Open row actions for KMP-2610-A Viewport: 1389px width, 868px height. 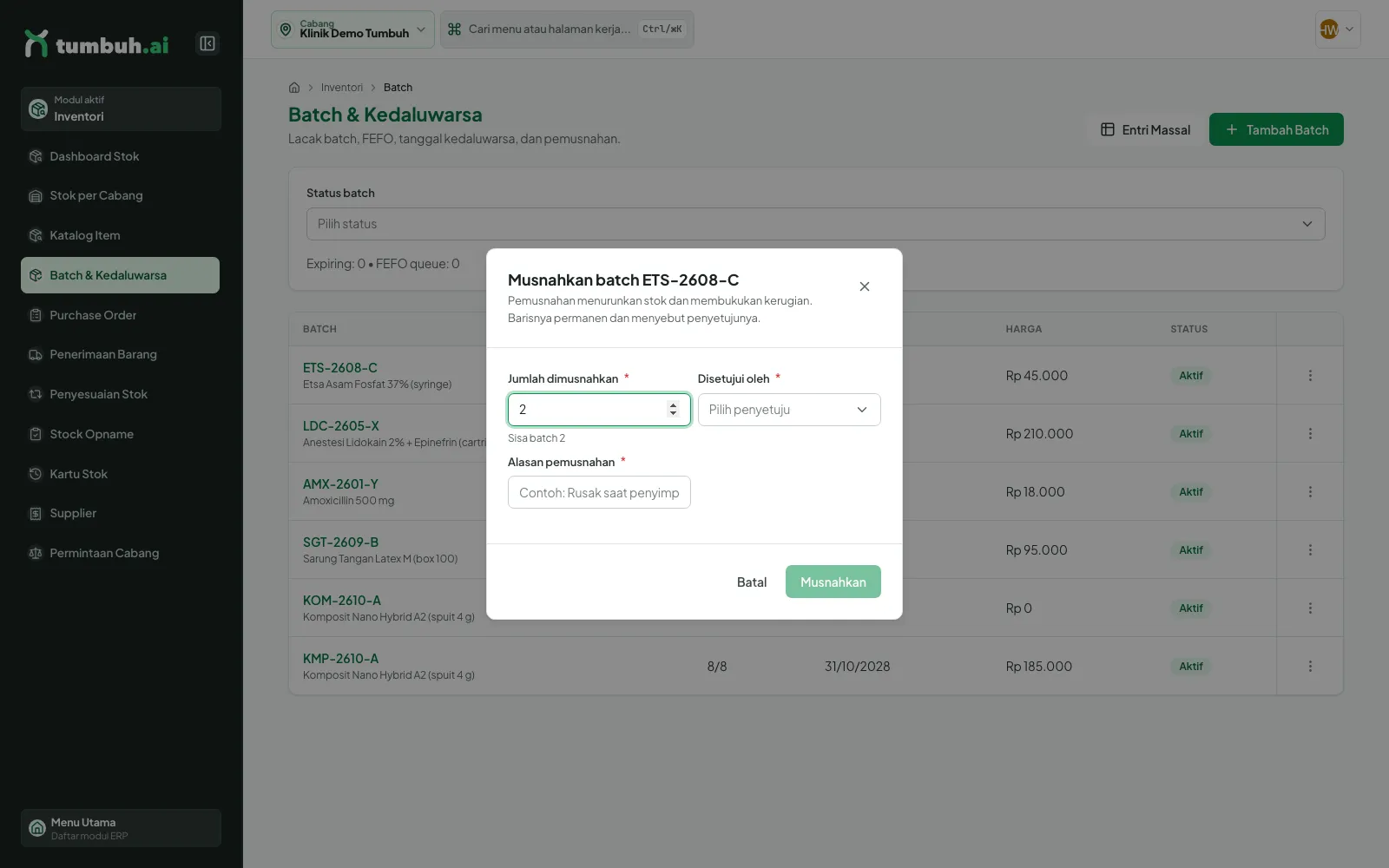[x=1310, y=667]
